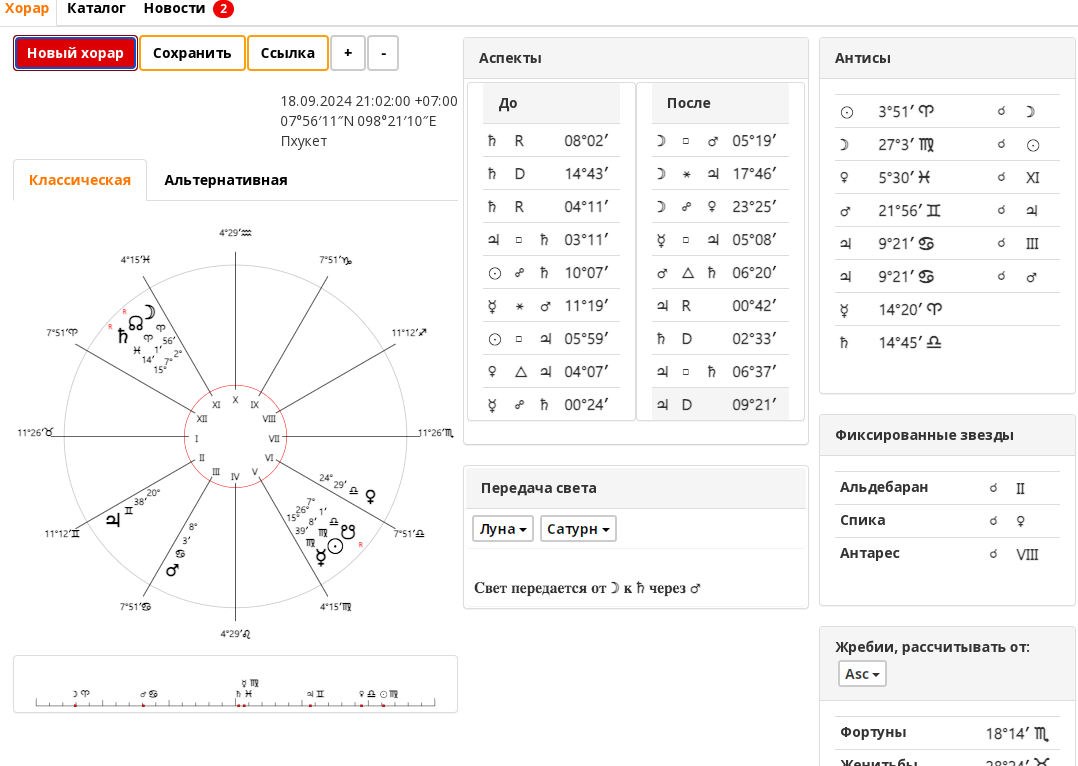The height and width of the screenshot is (766, 1078).
Task: Click the Сохранить button
Action: (x=192, y=53)
